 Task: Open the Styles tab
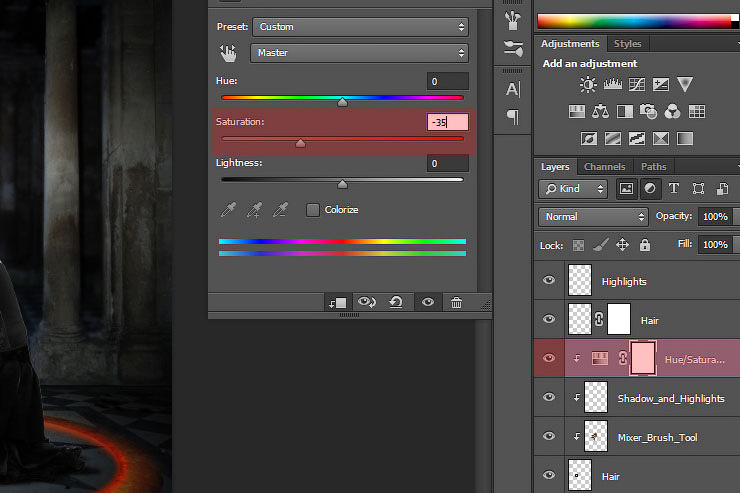627,44
